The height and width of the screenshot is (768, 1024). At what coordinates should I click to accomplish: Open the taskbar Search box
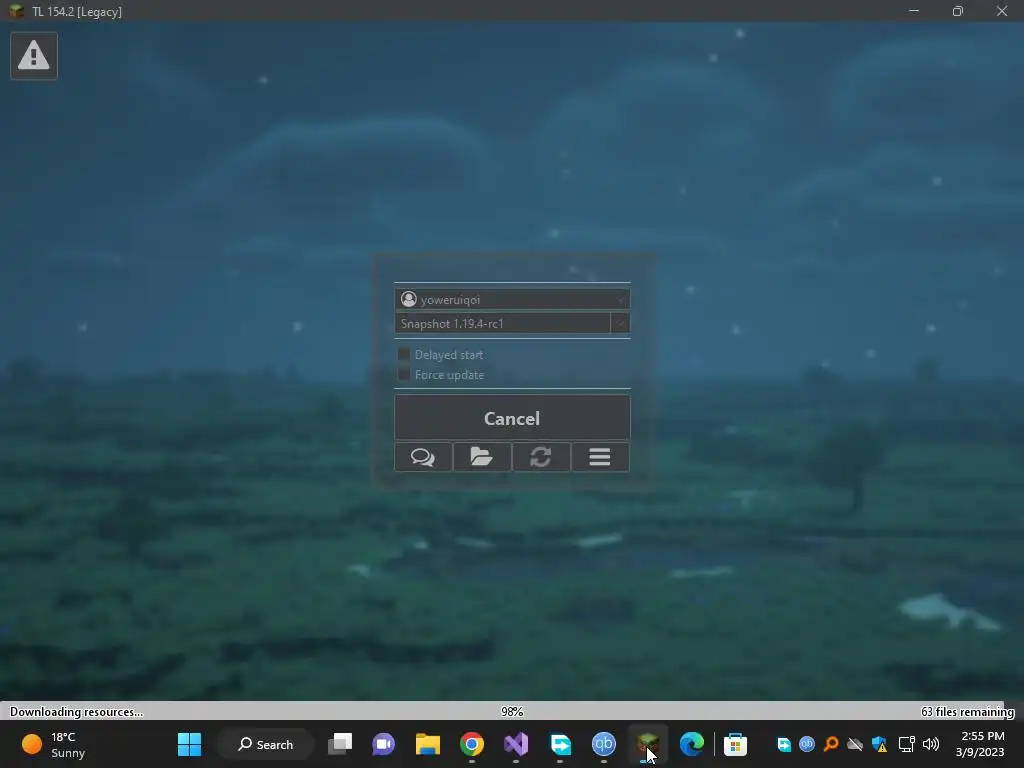[x=266, y=744]
